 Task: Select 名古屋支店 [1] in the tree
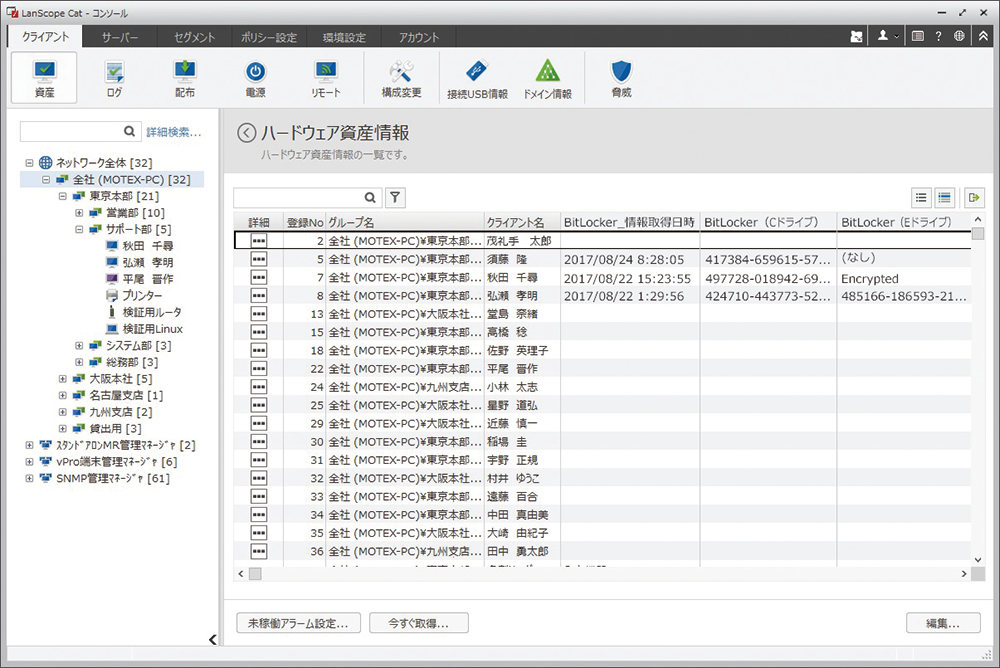pyautogui.click(x=118, y=395)
